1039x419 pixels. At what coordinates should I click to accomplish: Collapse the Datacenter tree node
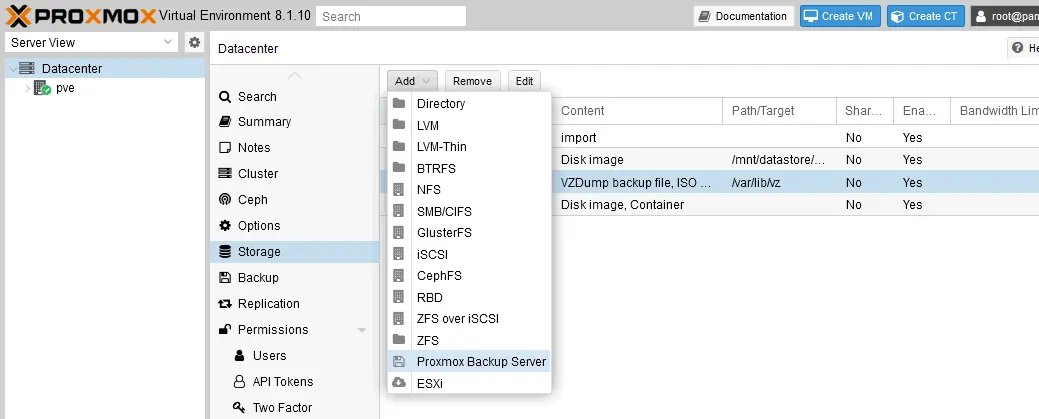tap(13, 69)
